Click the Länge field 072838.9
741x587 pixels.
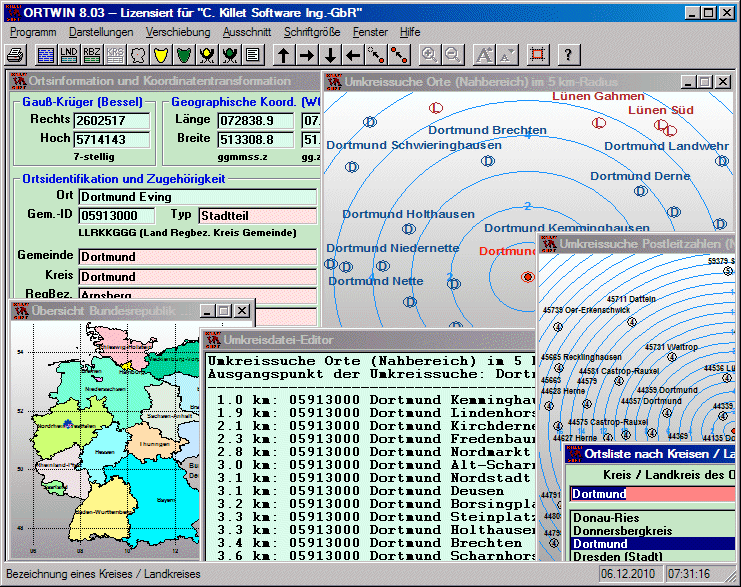point(256,121)
